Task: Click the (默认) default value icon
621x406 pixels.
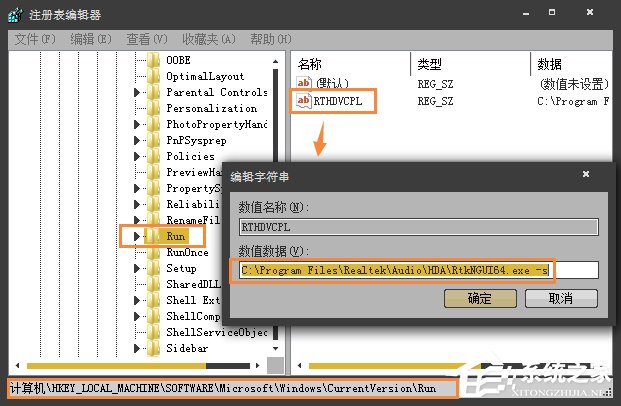Action: click(x=303, y=83)
